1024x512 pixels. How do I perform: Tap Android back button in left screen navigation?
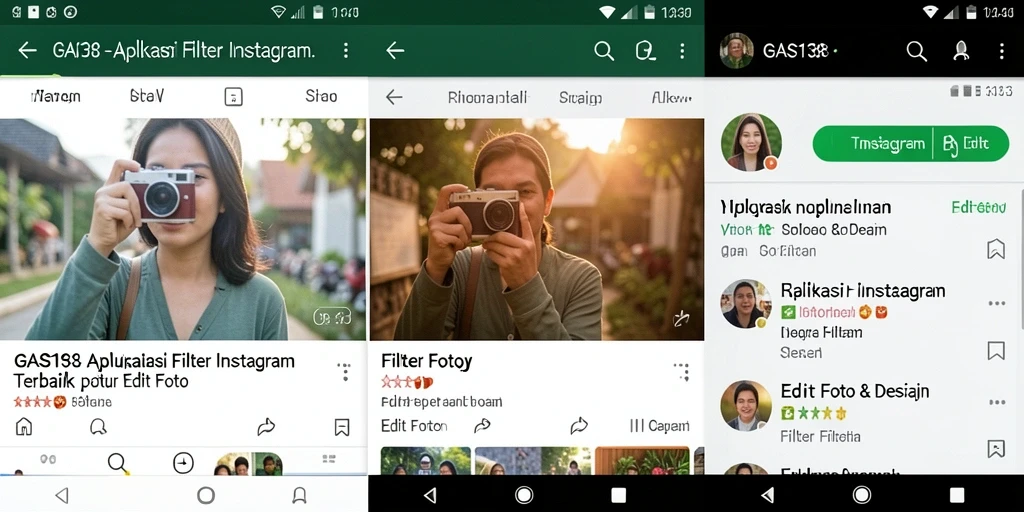[x=61, y=495]
